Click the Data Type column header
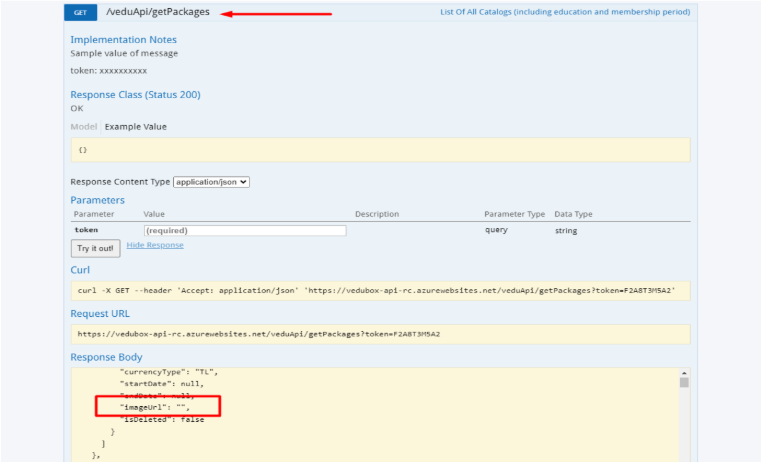This screenshot has height=464, width=761. pos(574,214)
